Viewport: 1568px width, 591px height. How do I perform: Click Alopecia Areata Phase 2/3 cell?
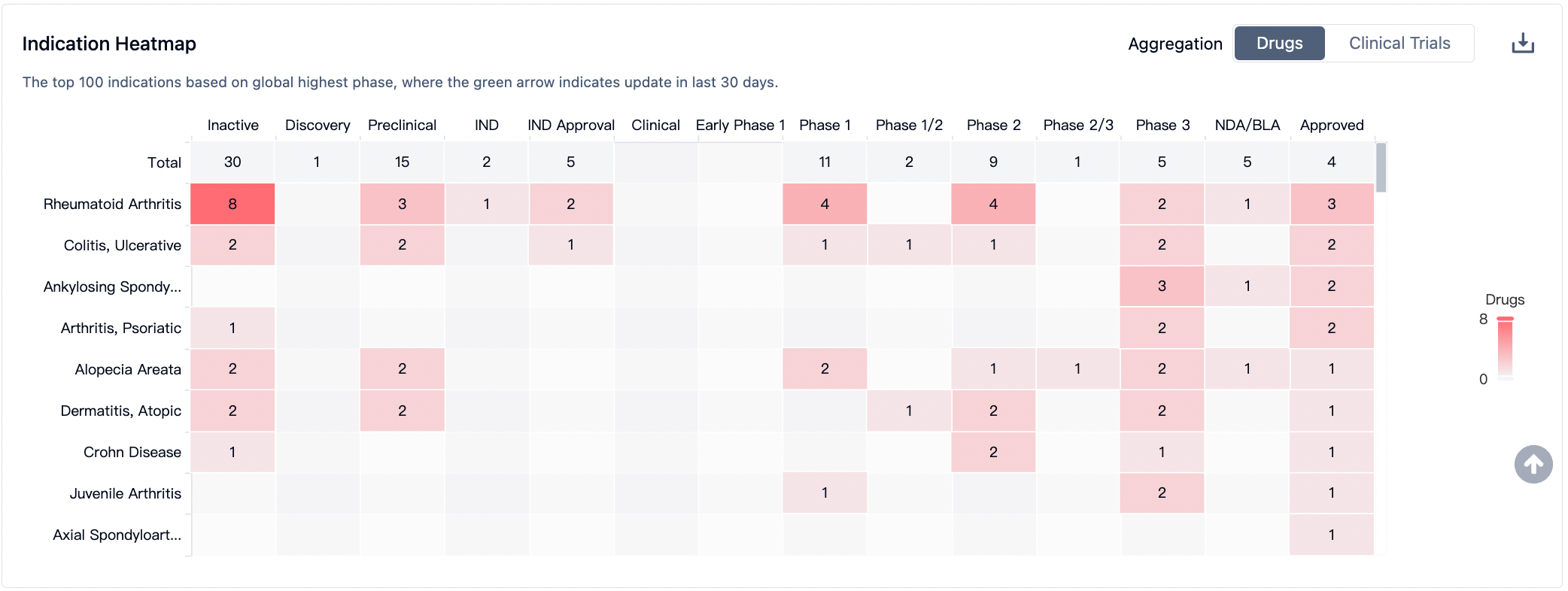[1077, 369]
